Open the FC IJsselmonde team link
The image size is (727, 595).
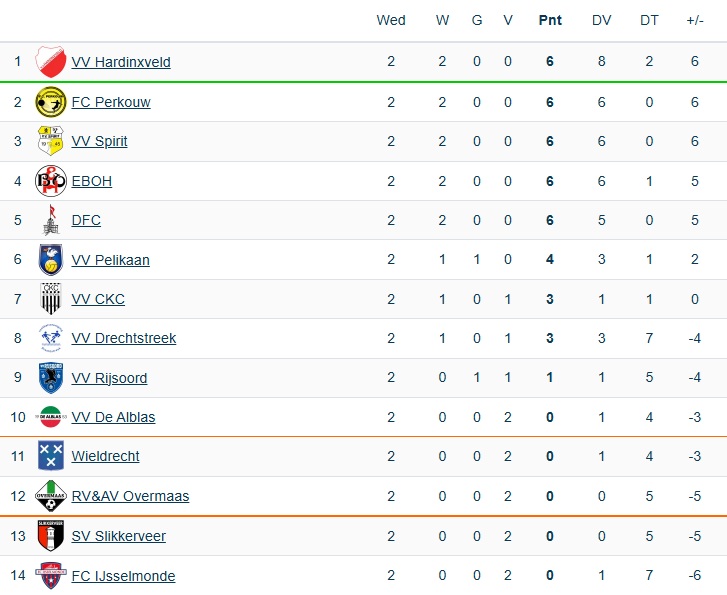pos(123,576)
